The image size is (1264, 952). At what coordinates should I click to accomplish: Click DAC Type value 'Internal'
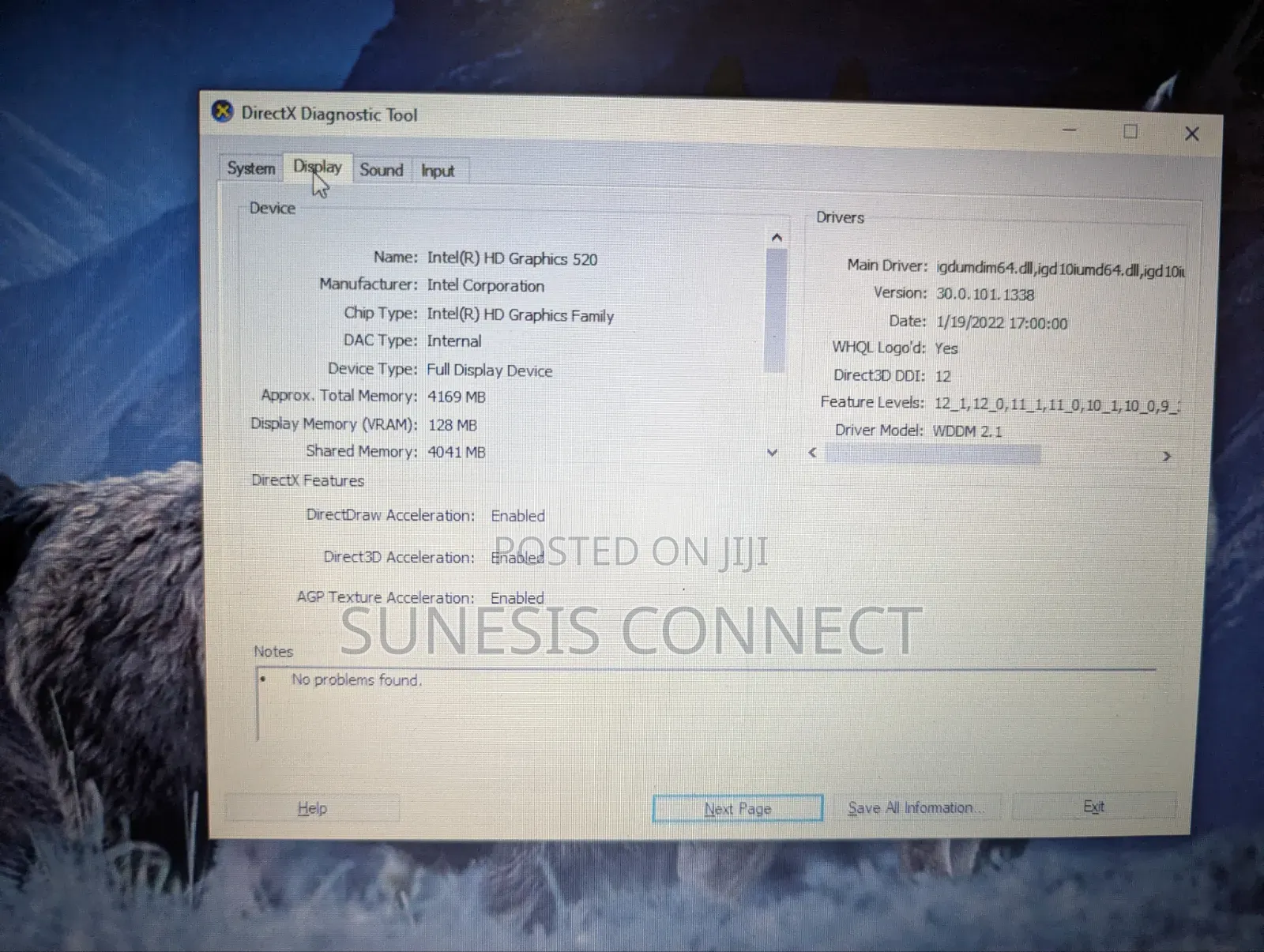click(454, 341)
